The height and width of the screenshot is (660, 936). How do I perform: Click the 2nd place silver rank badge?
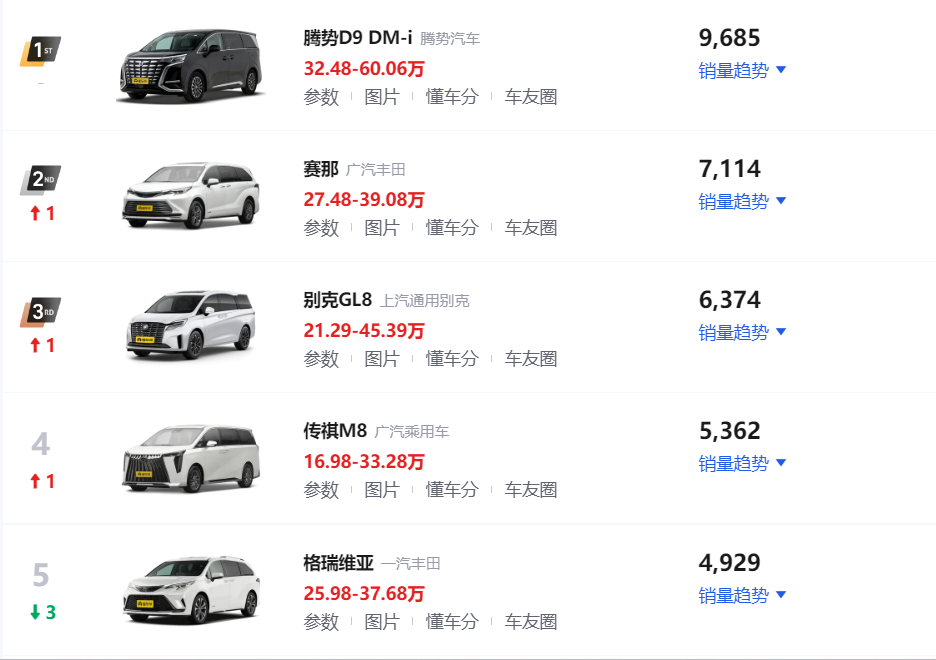[40, 181]
